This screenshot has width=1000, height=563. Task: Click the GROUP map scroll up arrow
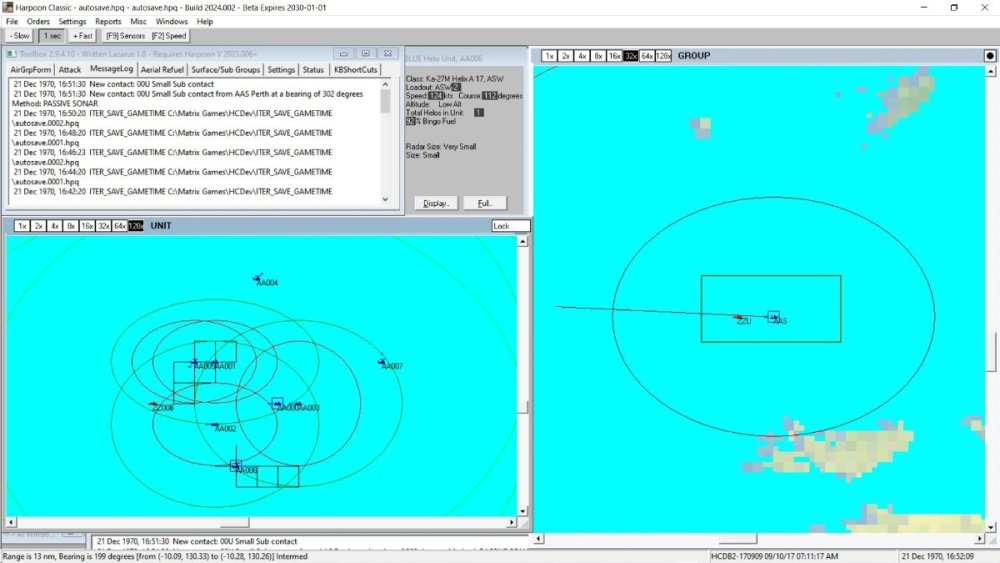990,71
